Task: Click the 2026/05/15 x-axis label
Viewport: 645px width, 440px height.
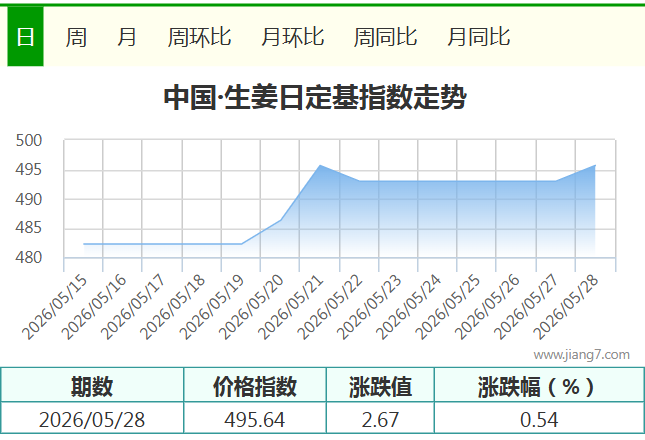Action: point(55,307)
